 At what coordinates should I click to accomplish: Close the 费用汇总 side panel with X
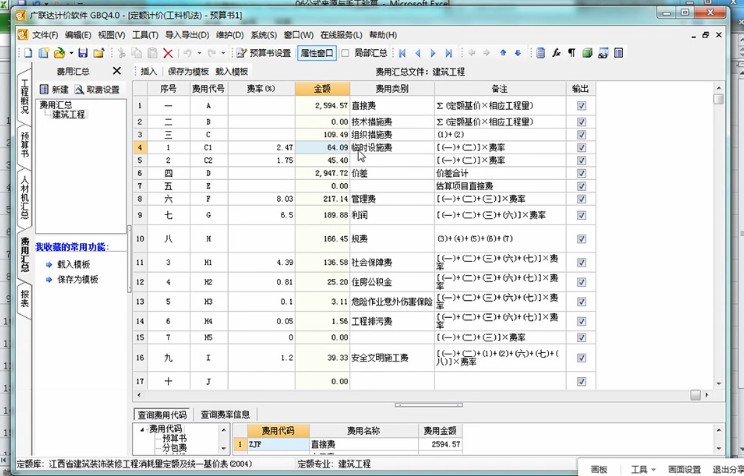(x=117, y=71)
